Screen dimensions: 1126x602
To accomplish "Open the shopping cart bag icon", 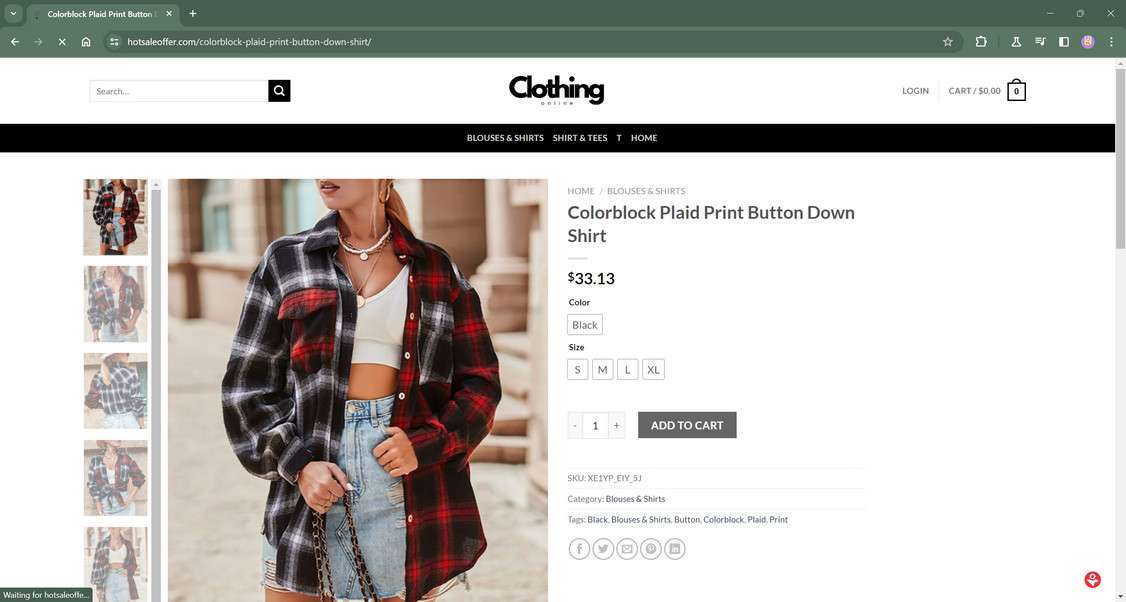I will click(1016, 91).
